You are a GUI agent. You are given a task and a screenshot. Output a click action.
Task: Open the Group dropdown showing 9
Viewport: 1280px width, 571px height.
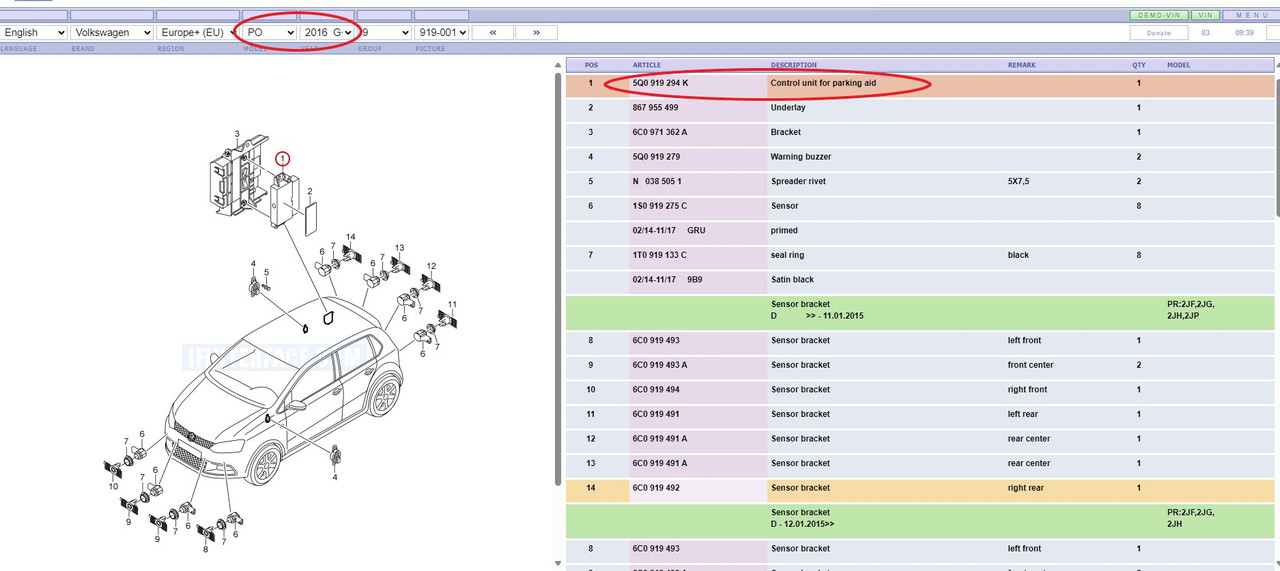[x=384, y=32]
